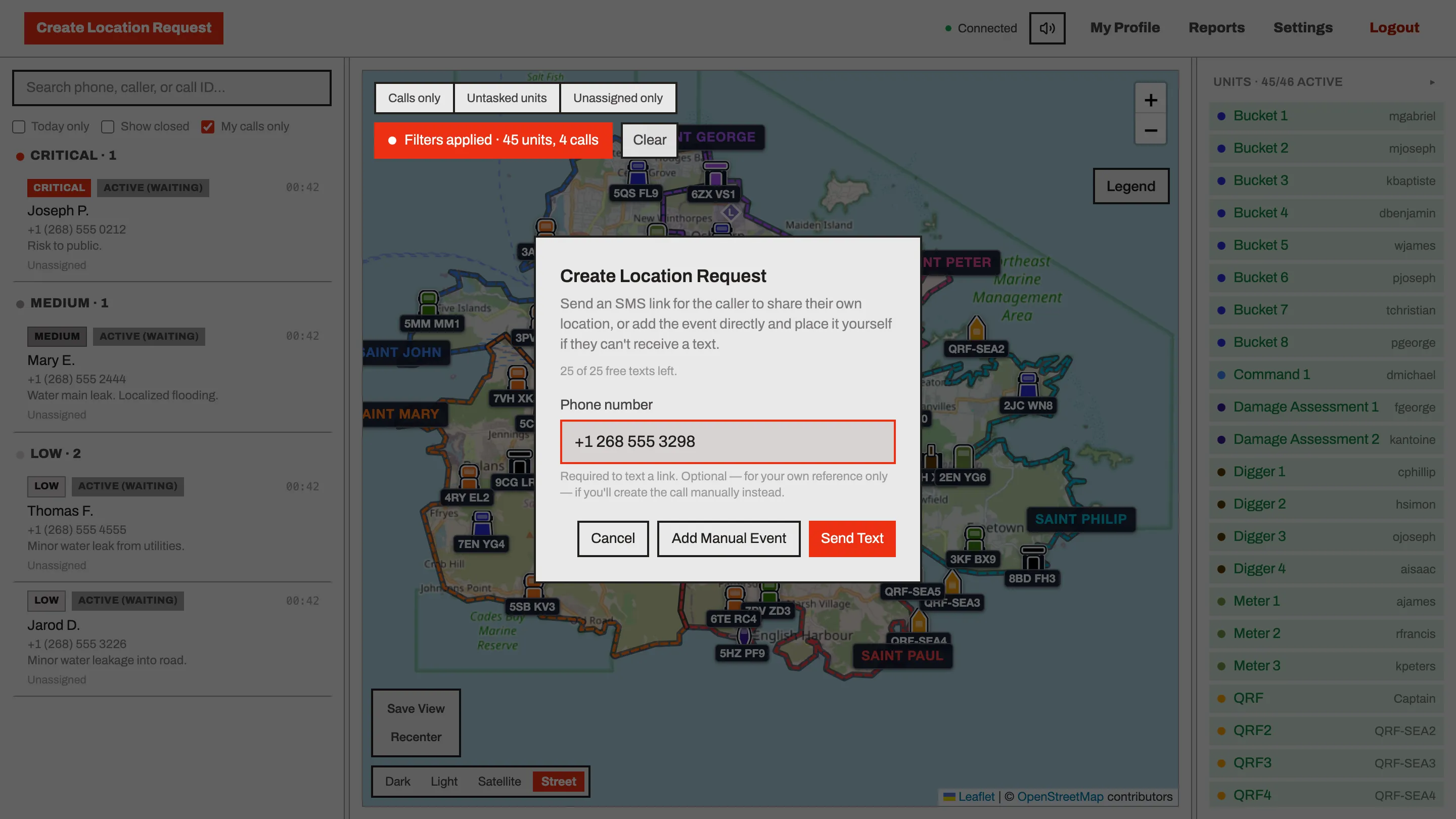
Task: Select the 5MM MM1 unit marker
Action: (431, 312)
